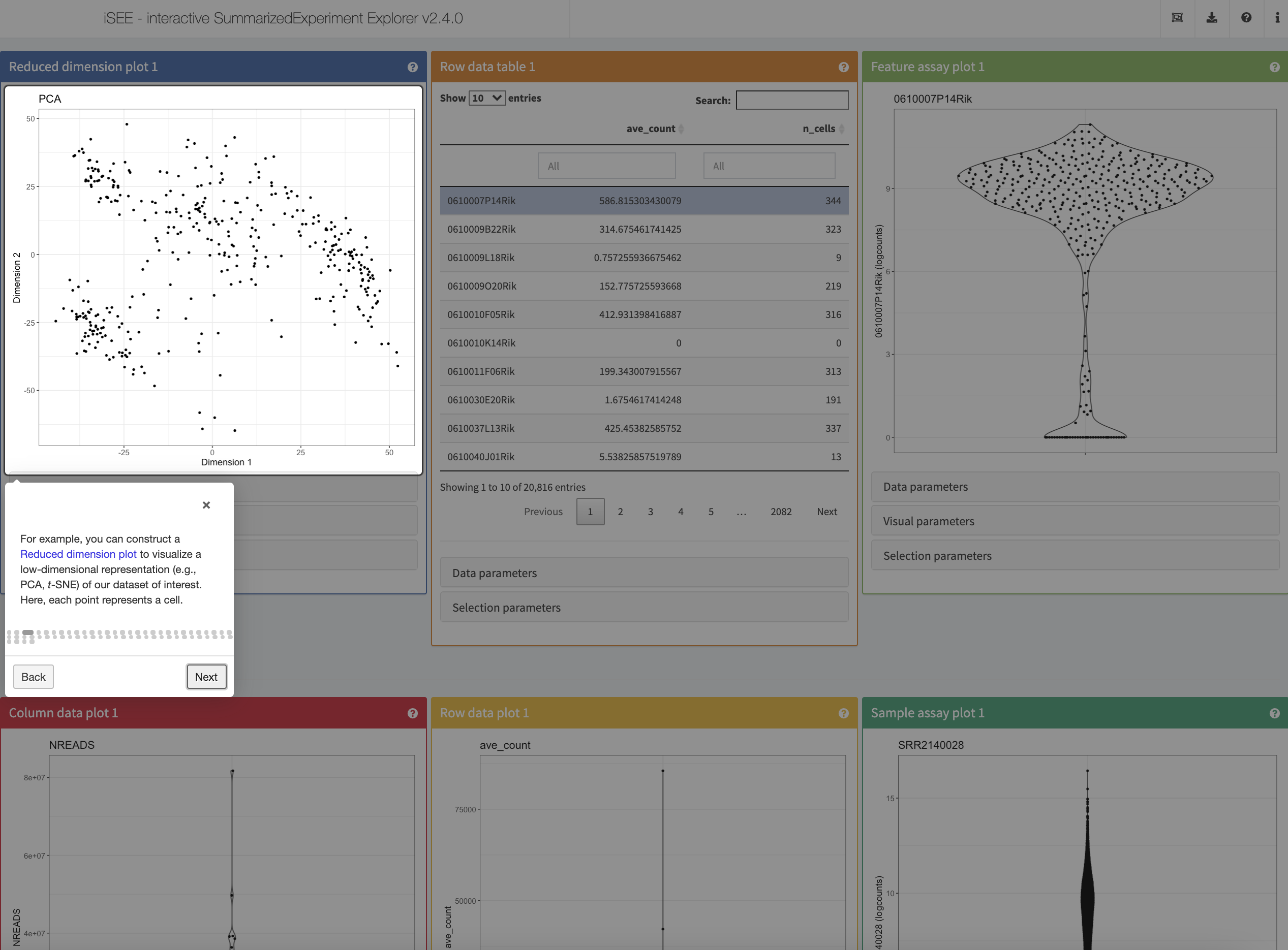The width and height of the screenshot is (1288, 950).
Task: Click the Feature assay plot 1 help icon
Action: [x=1274, y=67]
